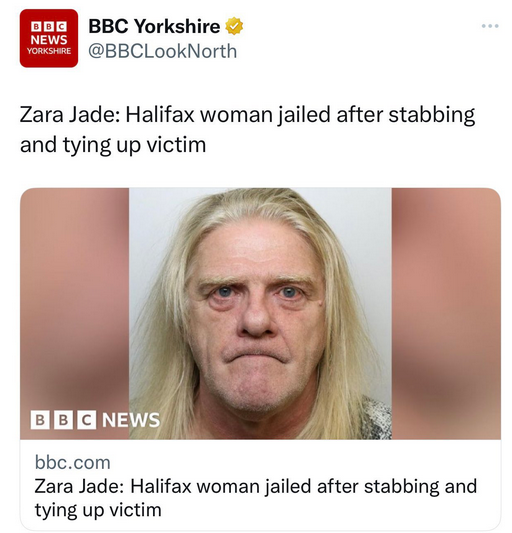The width and height of the screenshot is (512, 533).
Task: Click the blurred right side of card image
Action: point(446,313)
